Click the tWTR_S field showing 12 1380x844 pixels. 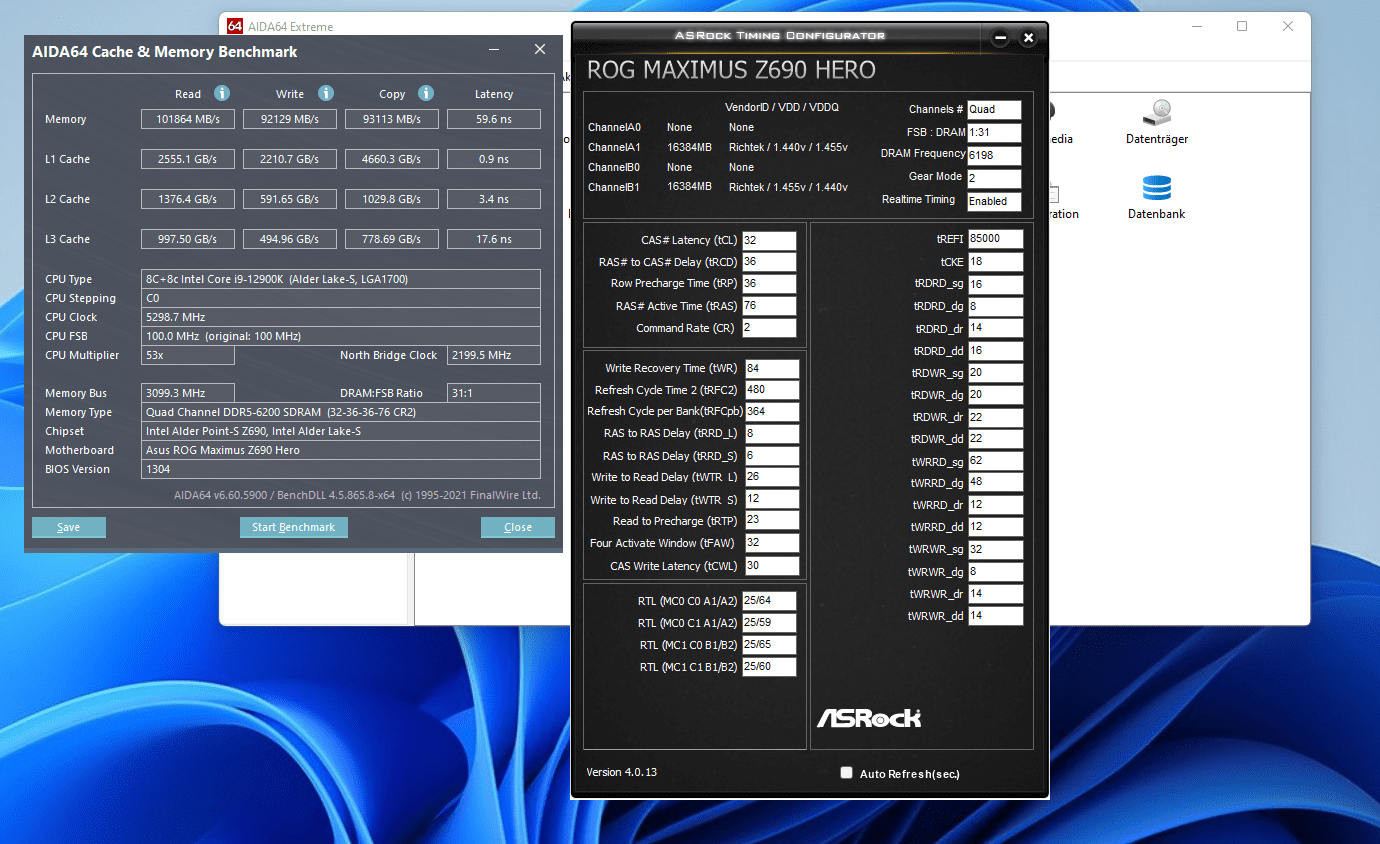coord(772,499)
